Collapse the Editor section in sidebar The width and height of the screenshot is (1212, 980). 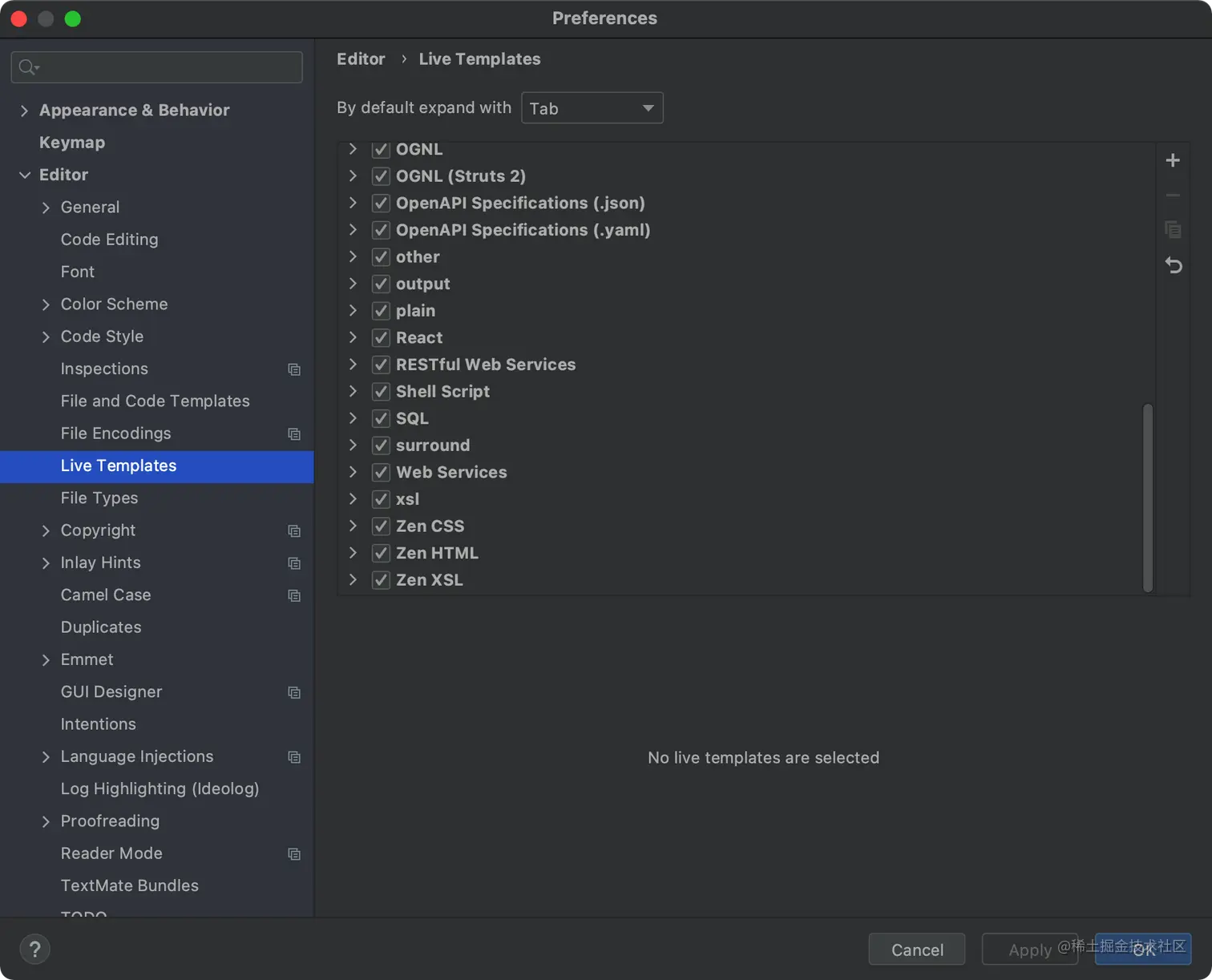click(x=25, y=175)
